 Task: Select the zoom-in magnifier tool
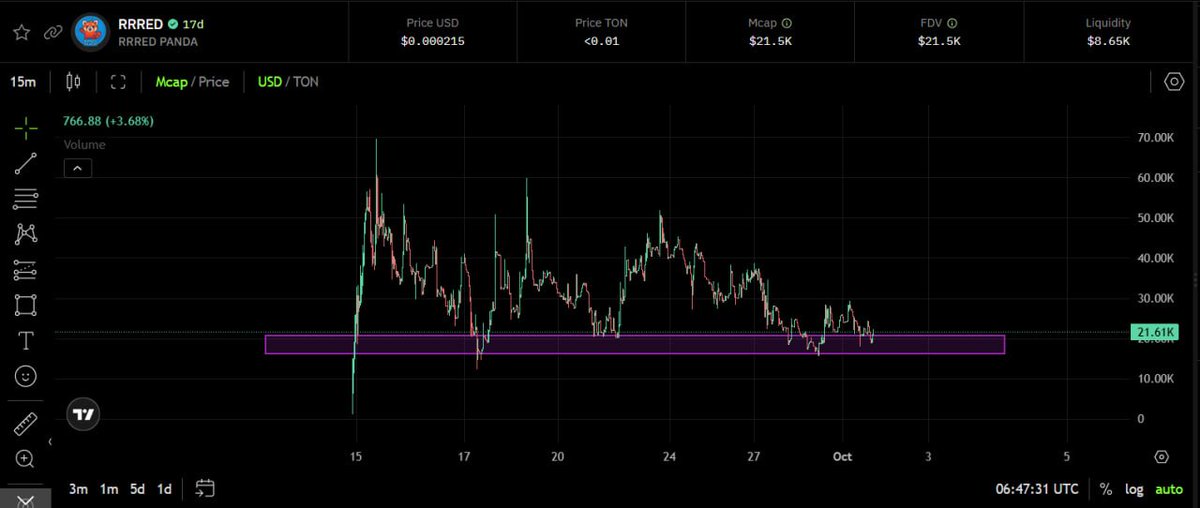point(26,459)
